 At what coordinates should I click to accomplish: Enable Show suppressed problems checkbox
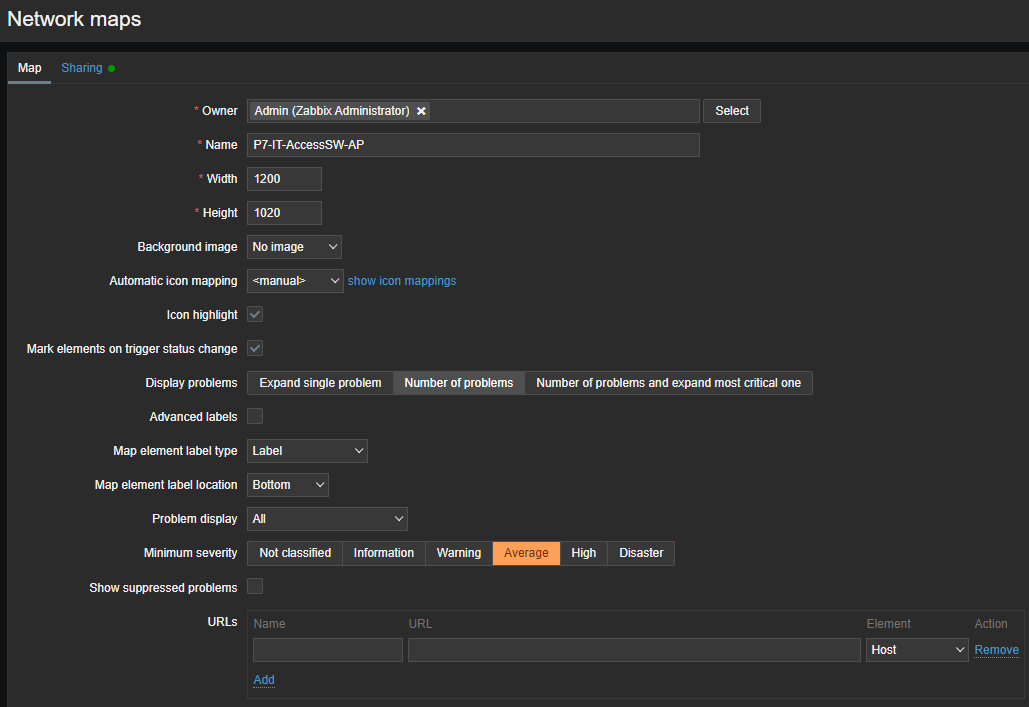(x=255, y=587)
